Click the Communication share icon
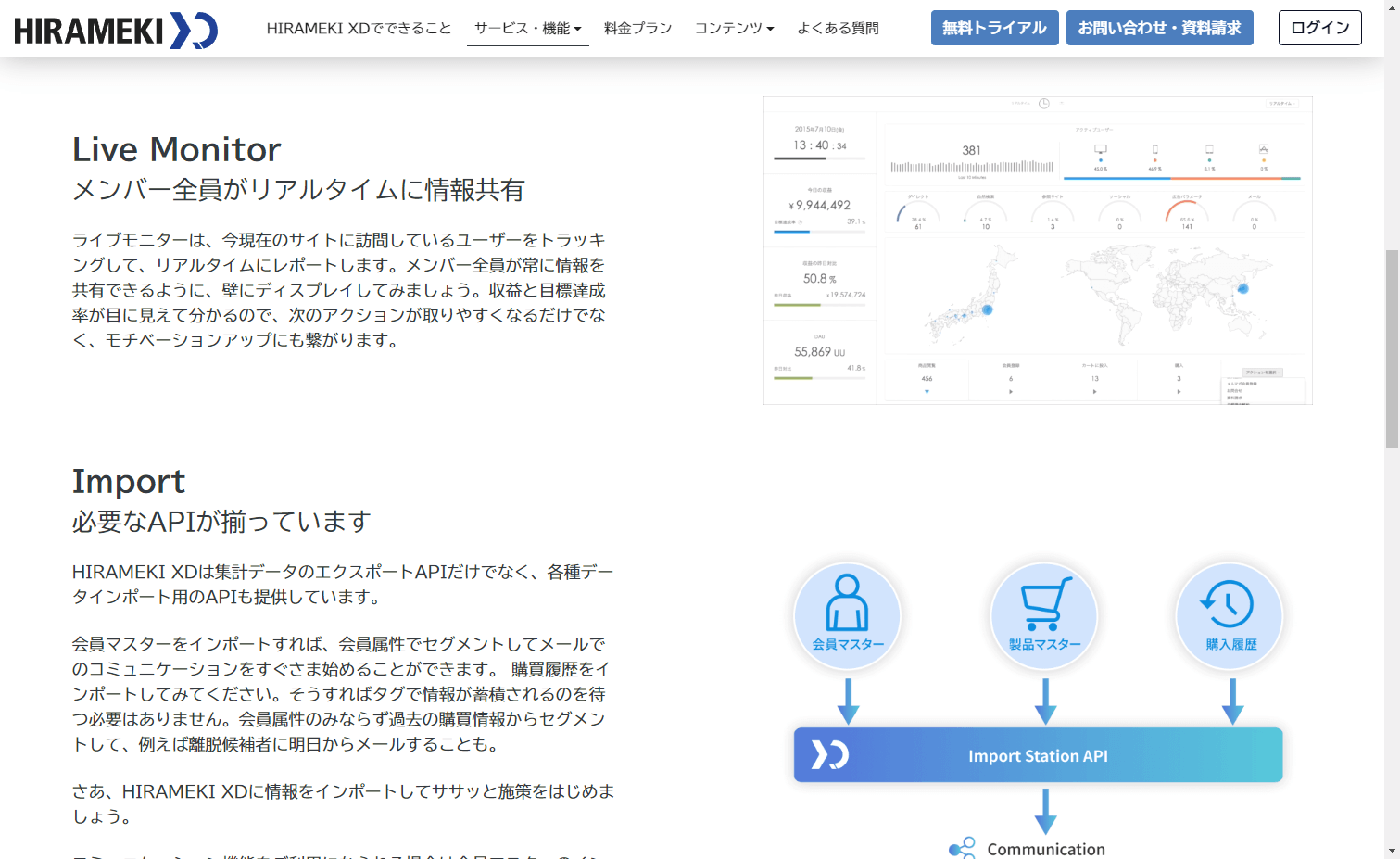 (963, 848)
